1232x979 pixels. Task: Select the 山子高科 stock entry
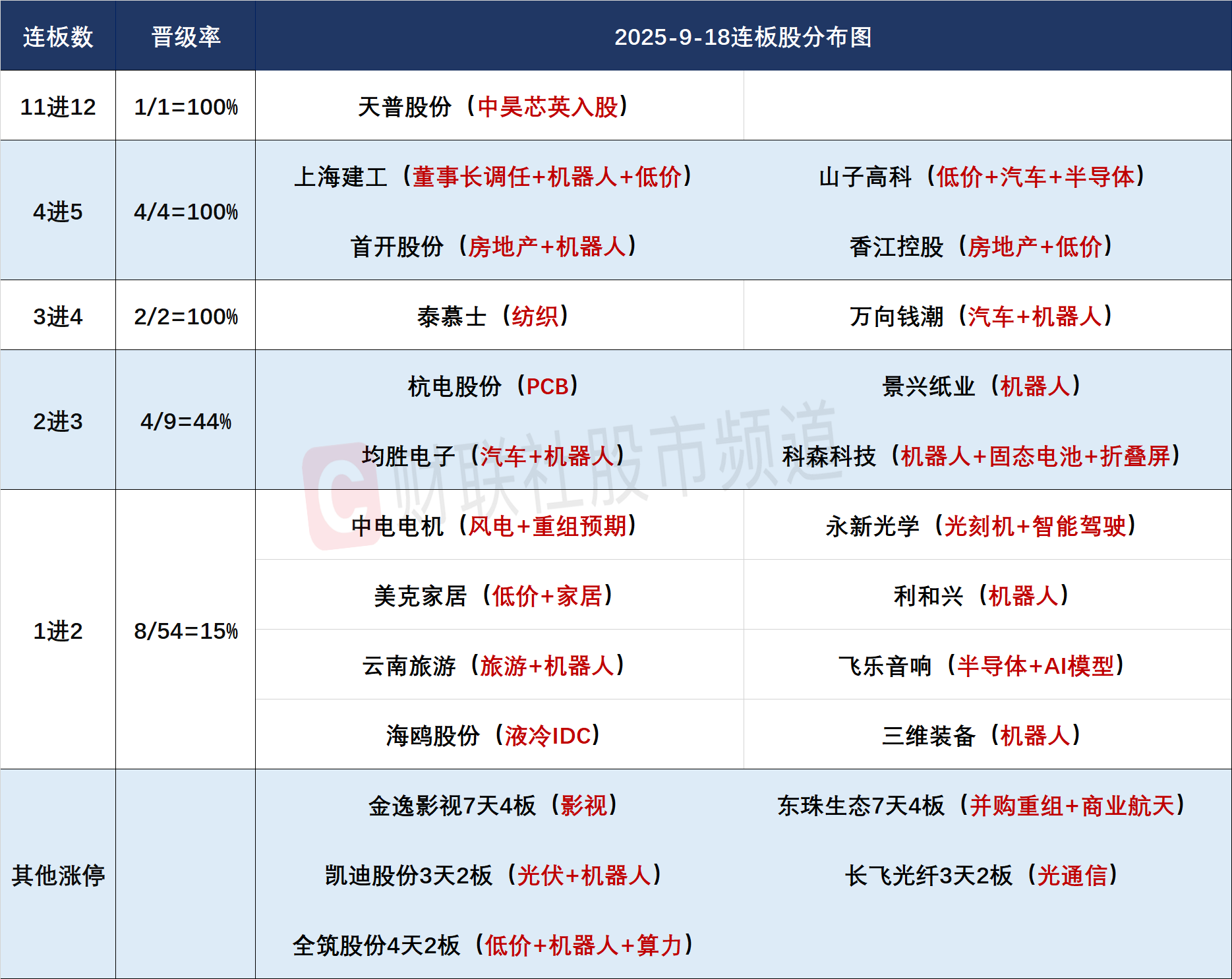pos(982,176)
